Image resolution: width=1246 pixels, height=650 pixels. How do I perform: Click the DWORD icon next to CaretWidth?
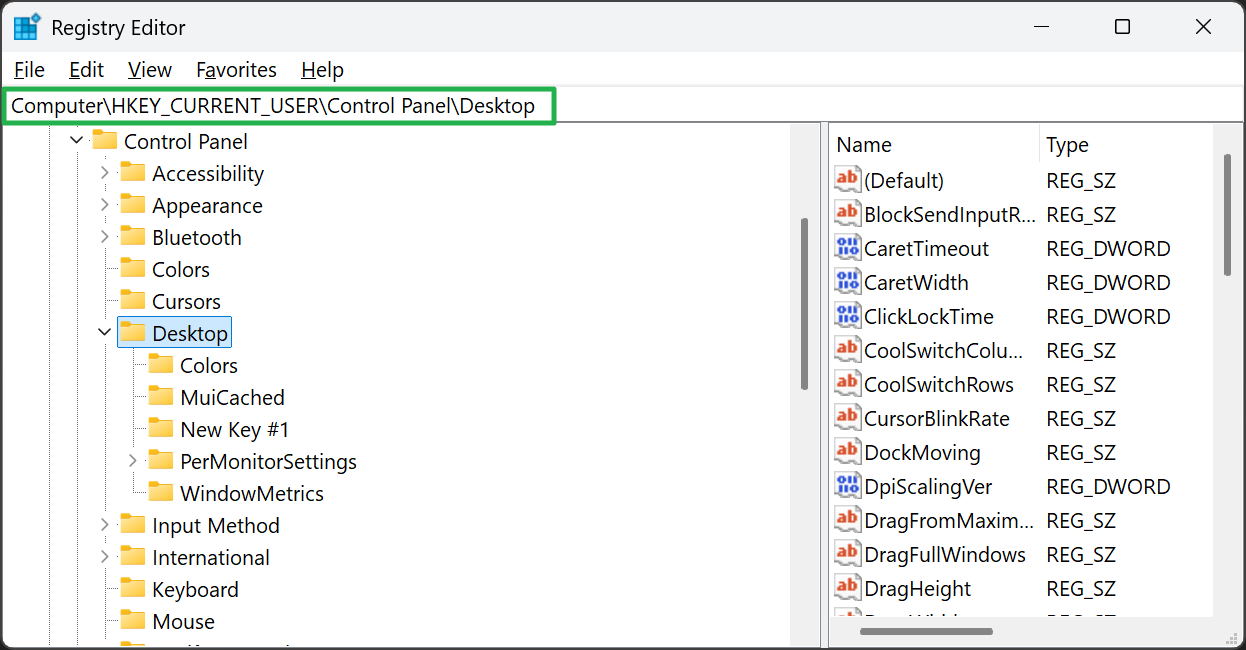click(x=847, y=282)
